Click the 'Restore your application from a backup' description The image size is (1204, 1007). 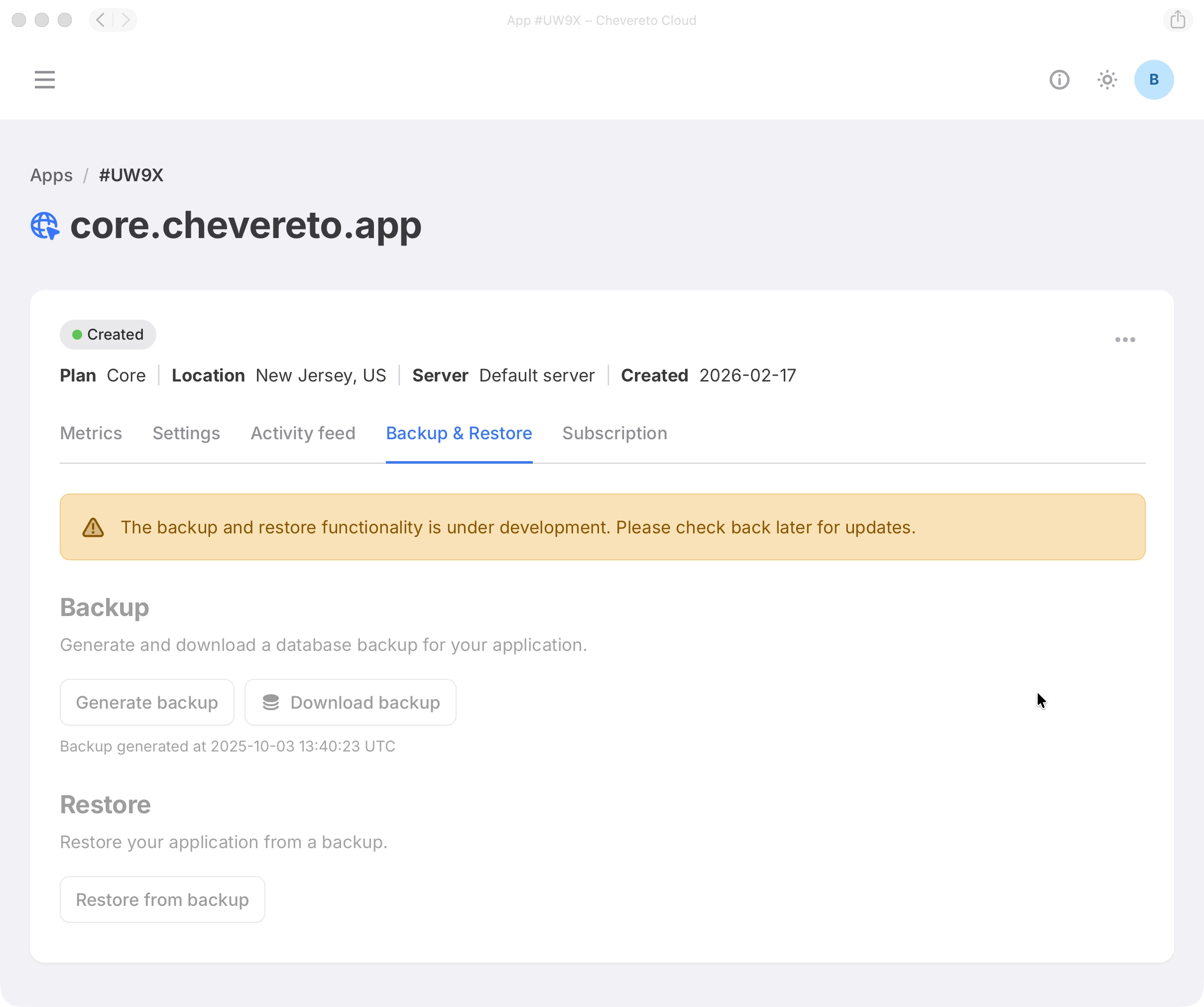(224, 843)
